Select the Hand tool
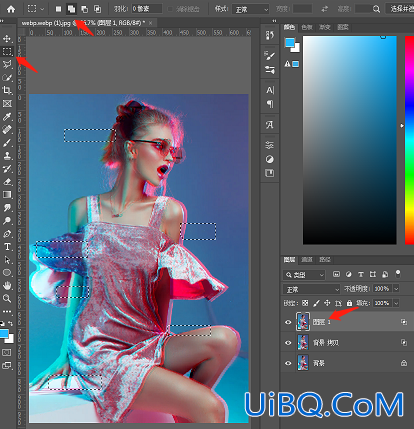Screen dimensions: 414x429 pos(7,286)
